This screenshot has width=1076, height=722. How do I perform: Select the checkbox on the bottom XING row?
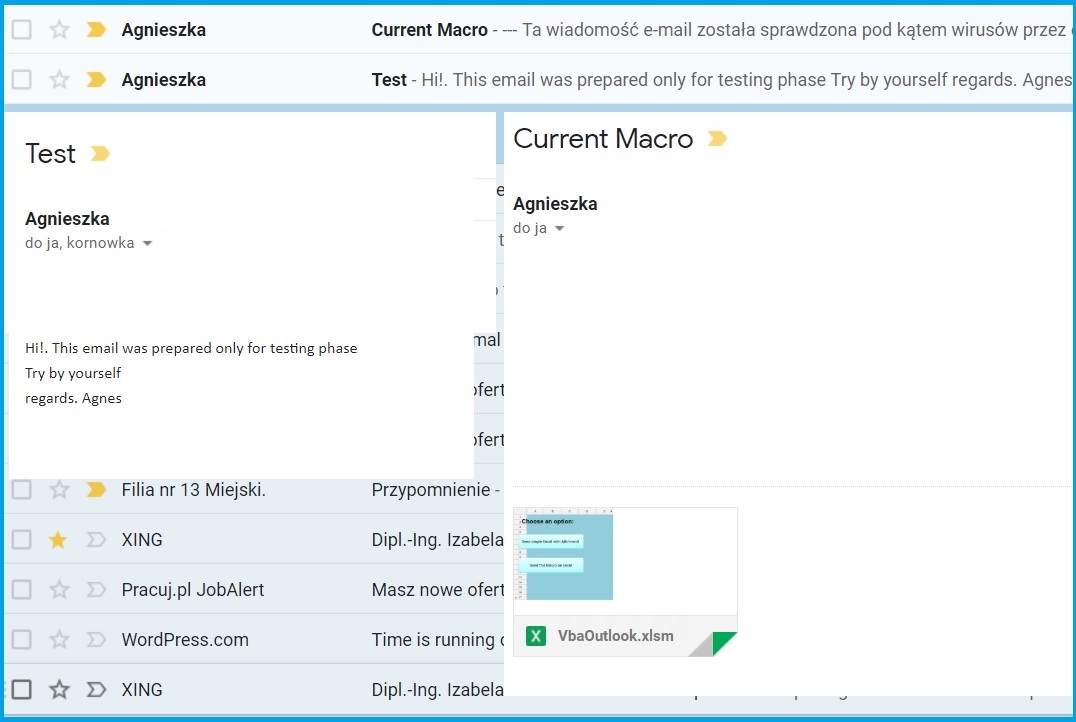click(21, 690)
